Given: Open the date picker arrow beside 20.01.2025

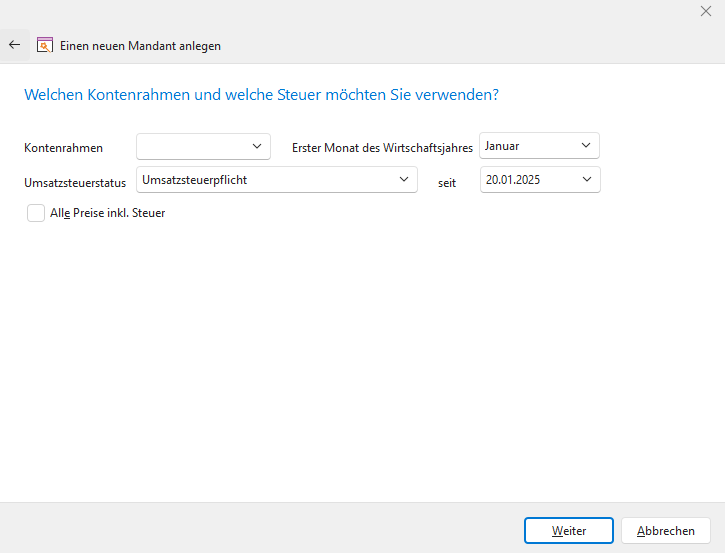Looking at the screenshot, I should coord(586,180).
